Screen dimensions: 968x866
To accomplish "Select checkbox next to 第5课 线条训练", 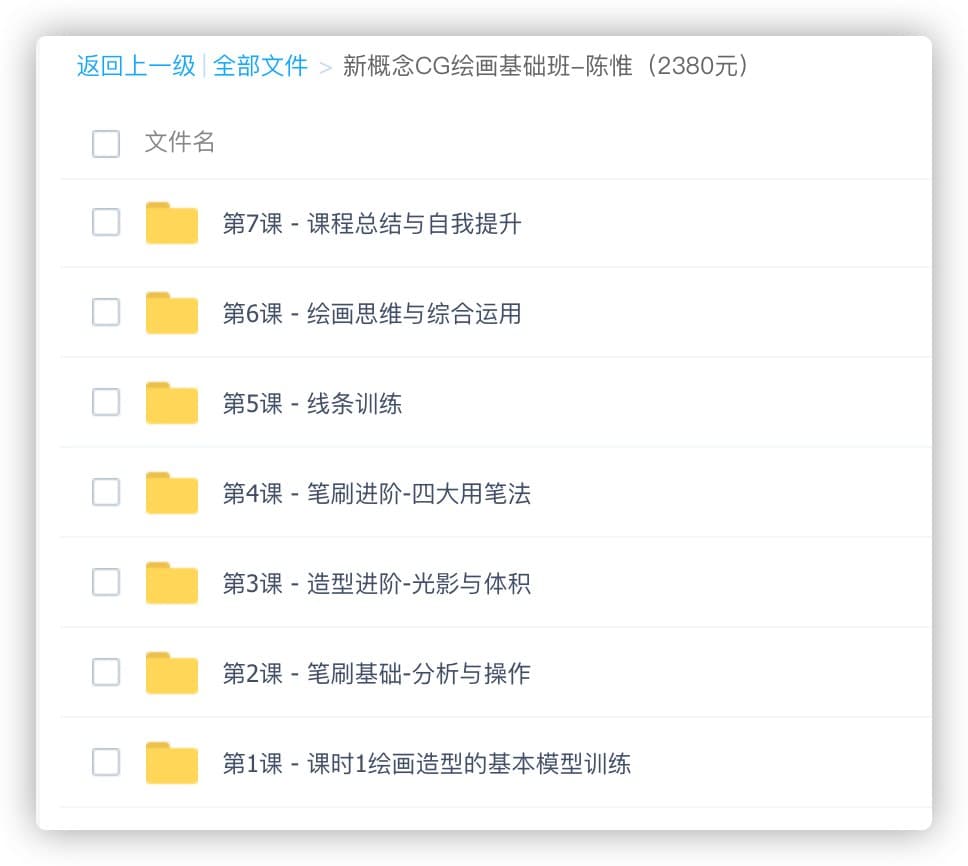I will pos(106,402).
